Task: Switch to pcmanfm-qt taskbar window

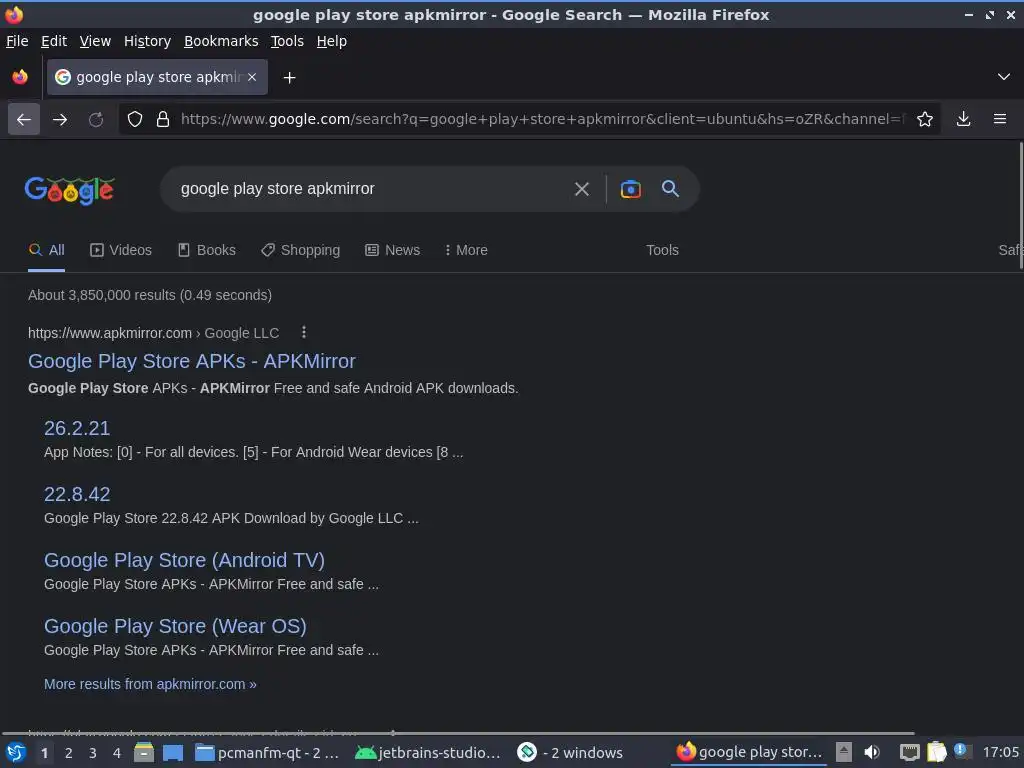Action: pos(267,752)
